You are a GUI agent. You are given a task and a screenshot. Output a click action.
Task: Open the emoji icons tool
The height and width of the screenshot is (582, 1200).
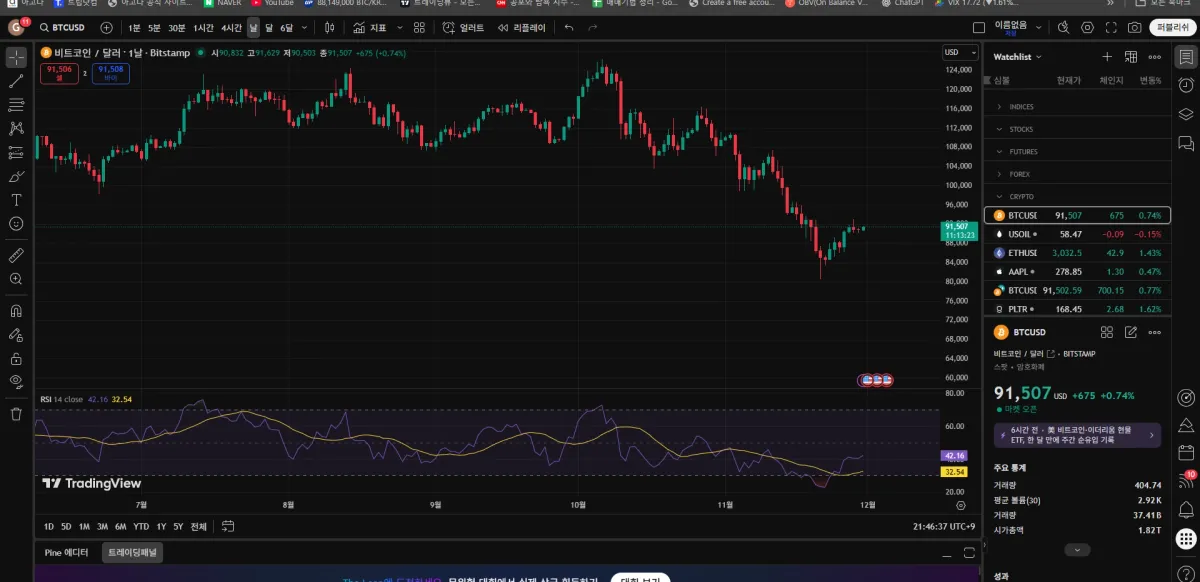coord(16,224)
